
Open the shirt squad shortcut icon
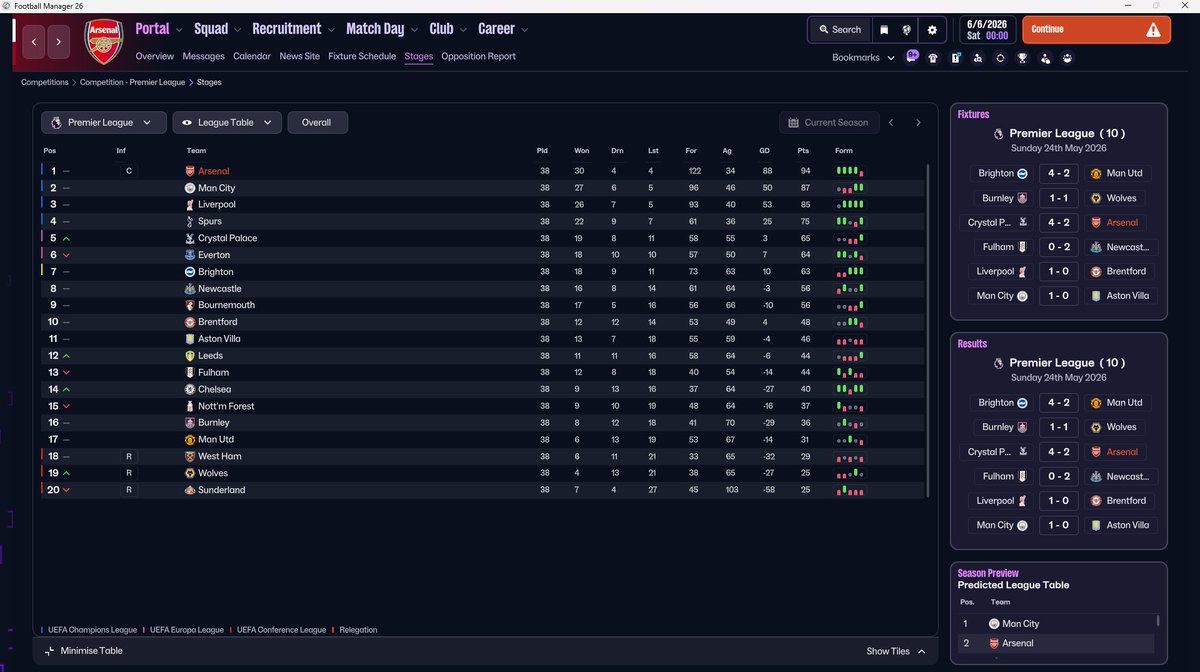pyautogui.click(x=933, y=58)
